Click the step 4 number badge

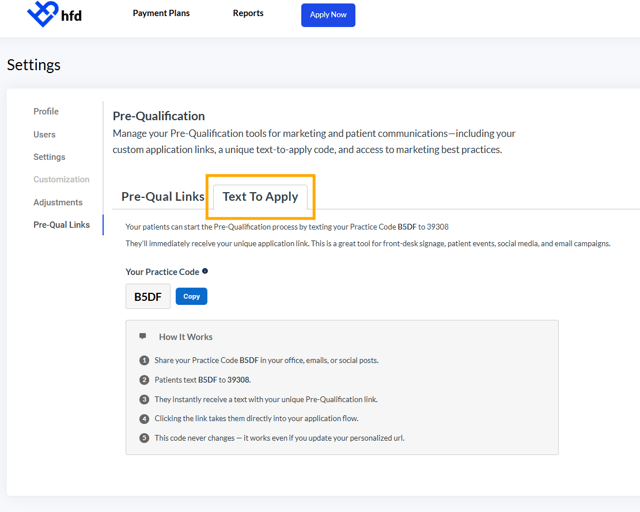point(144,419)
